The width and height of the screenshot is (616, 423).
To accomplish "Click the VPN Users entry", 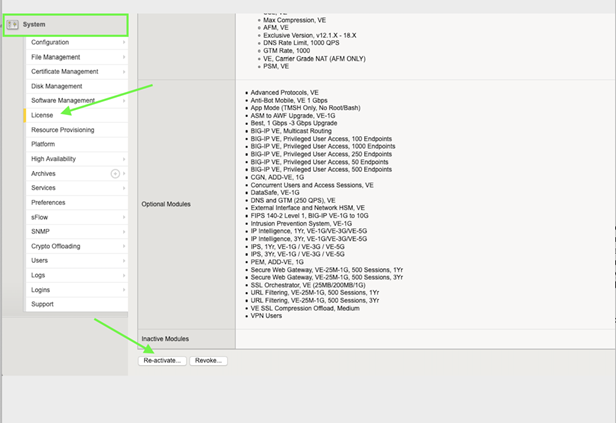I will (266, 316).
